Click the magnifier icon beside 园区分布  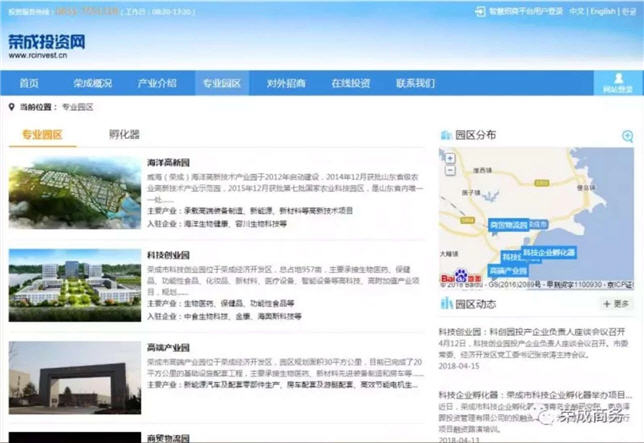point(628,136)
